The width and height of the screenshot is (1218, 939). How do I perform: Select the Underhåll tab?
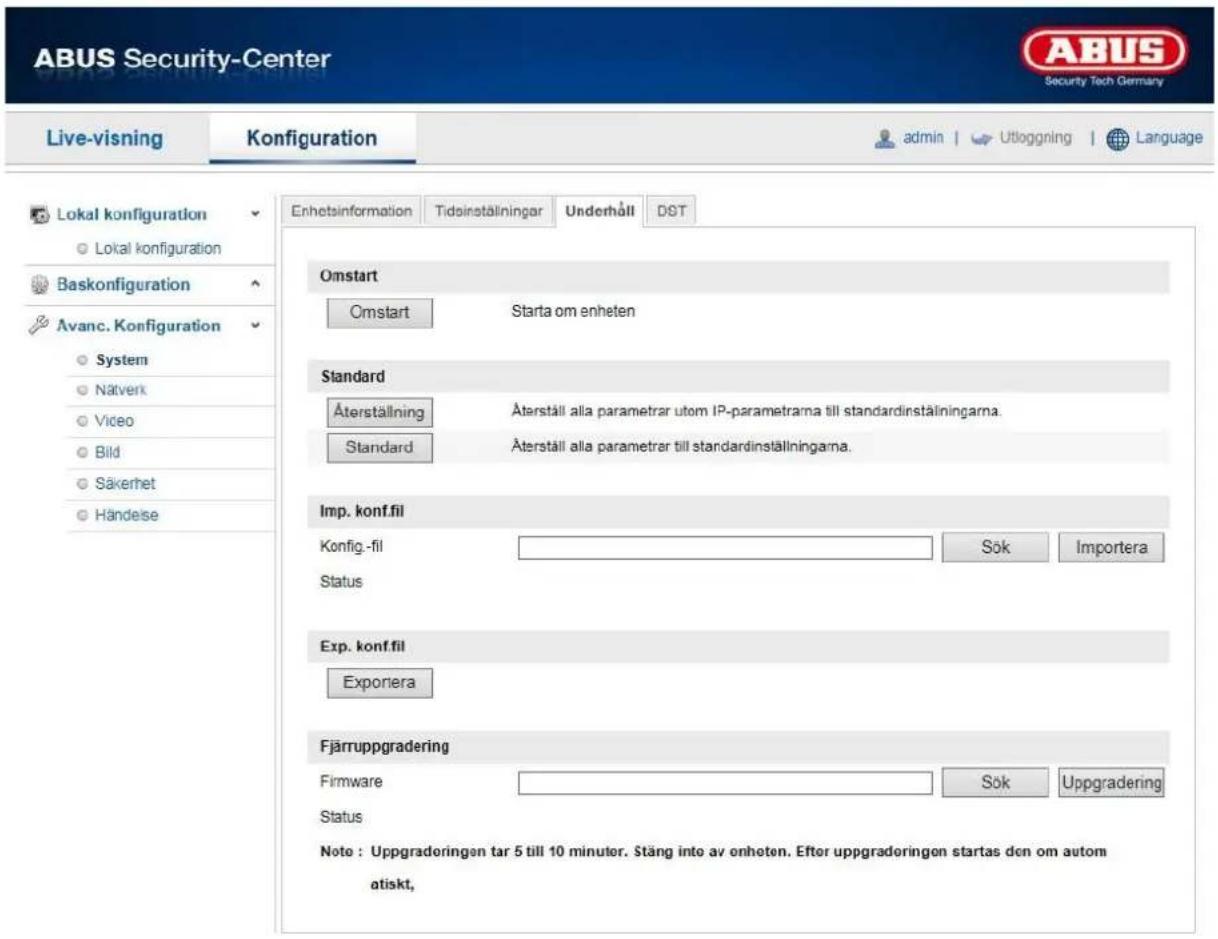(600, 211)
